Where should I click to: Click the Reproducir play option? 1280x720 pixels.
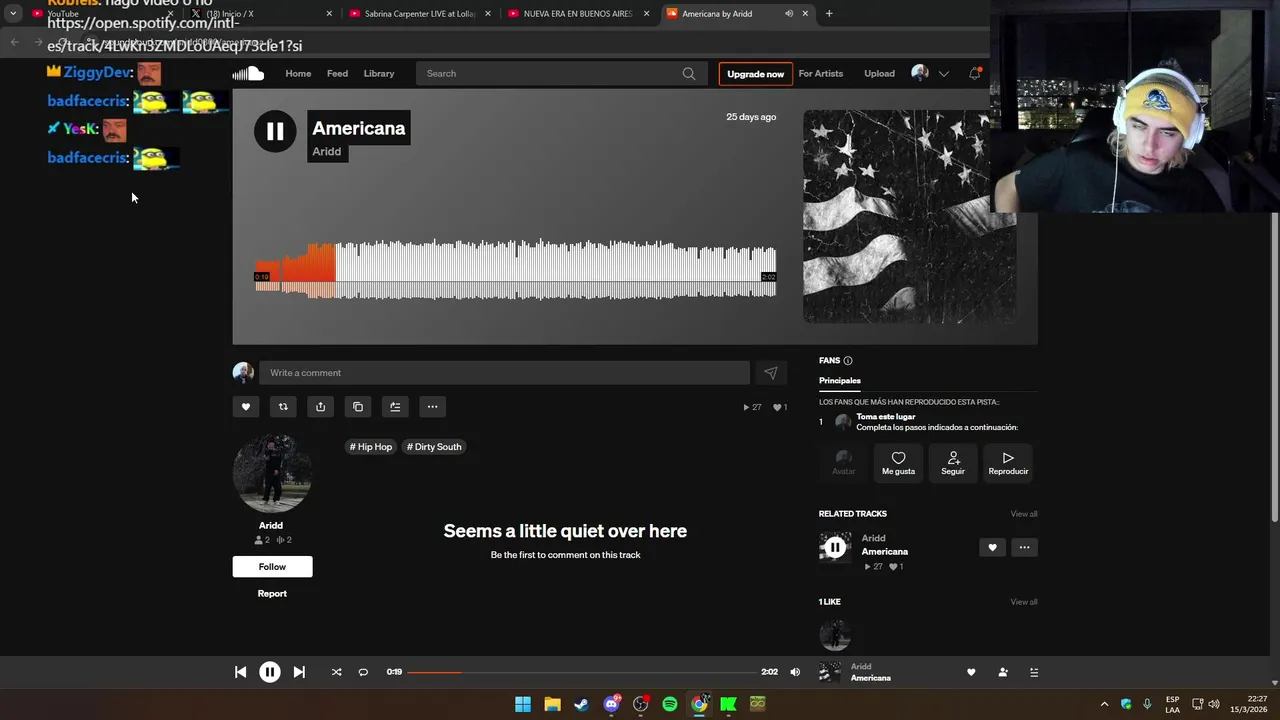pyautogui.click(x=1008, y=463)
